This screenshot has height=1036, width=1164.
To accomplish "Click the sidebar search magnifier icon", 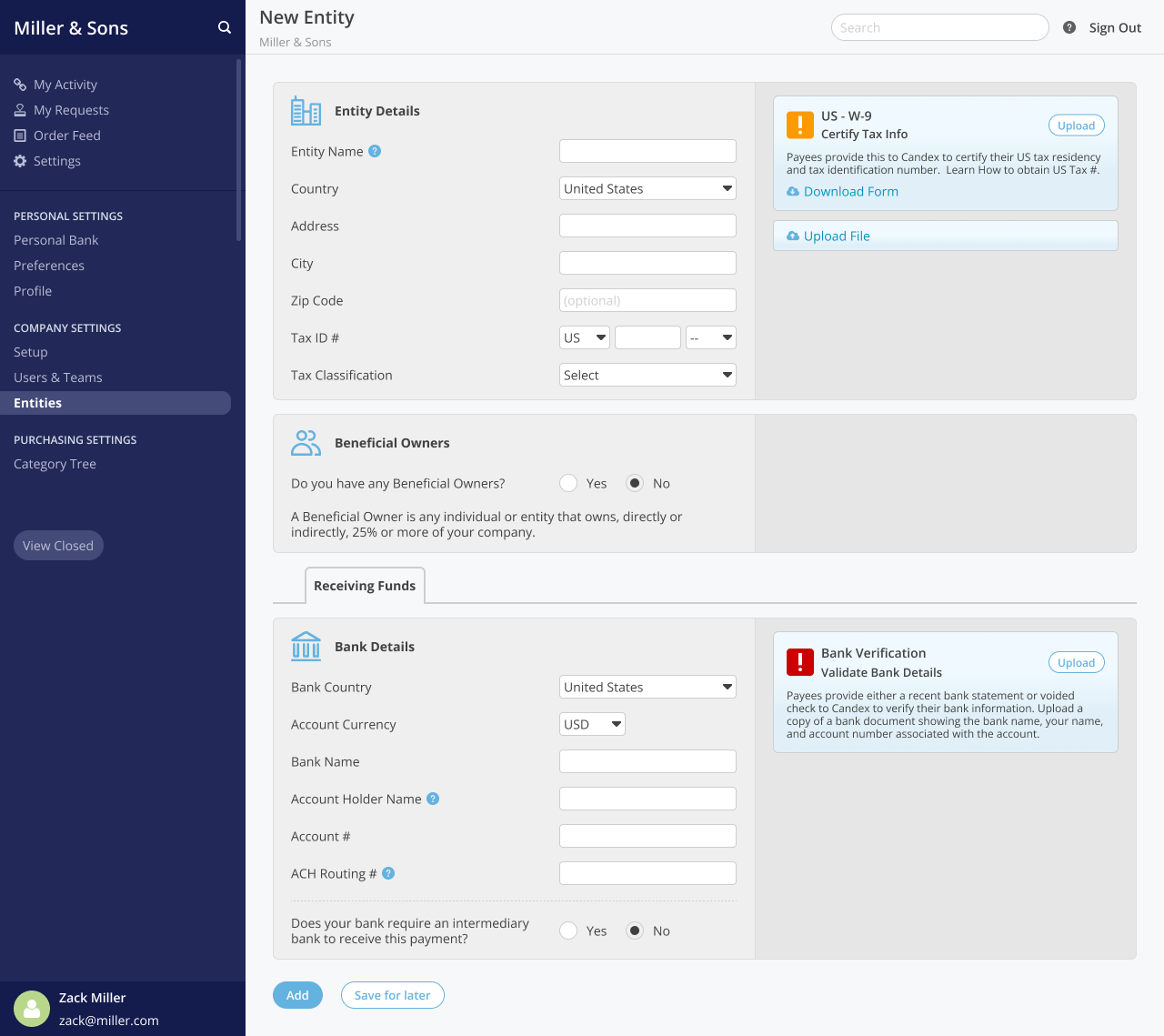I will pyautogui.click(x=224, y=27).
